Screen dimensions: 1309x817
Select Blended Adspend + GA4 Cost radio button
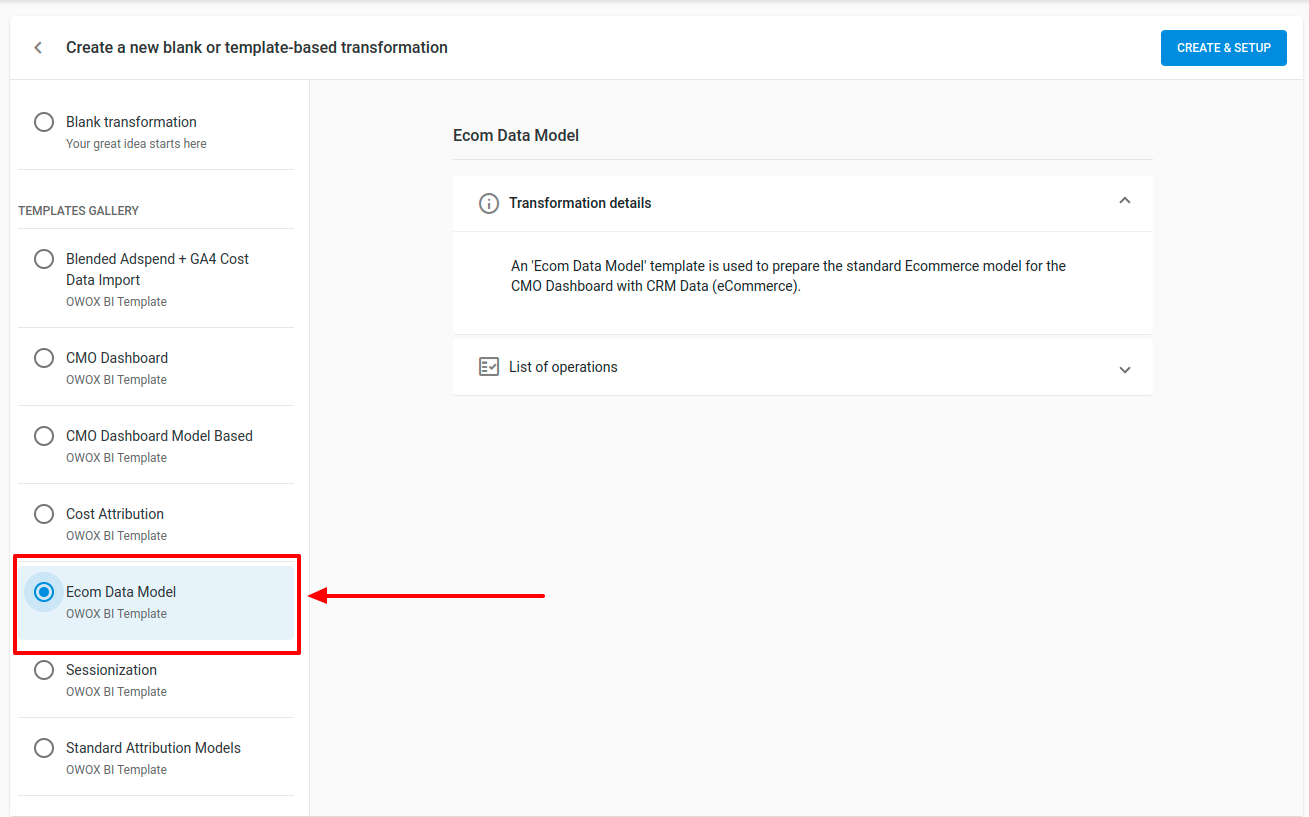click(x=44, y=259)
